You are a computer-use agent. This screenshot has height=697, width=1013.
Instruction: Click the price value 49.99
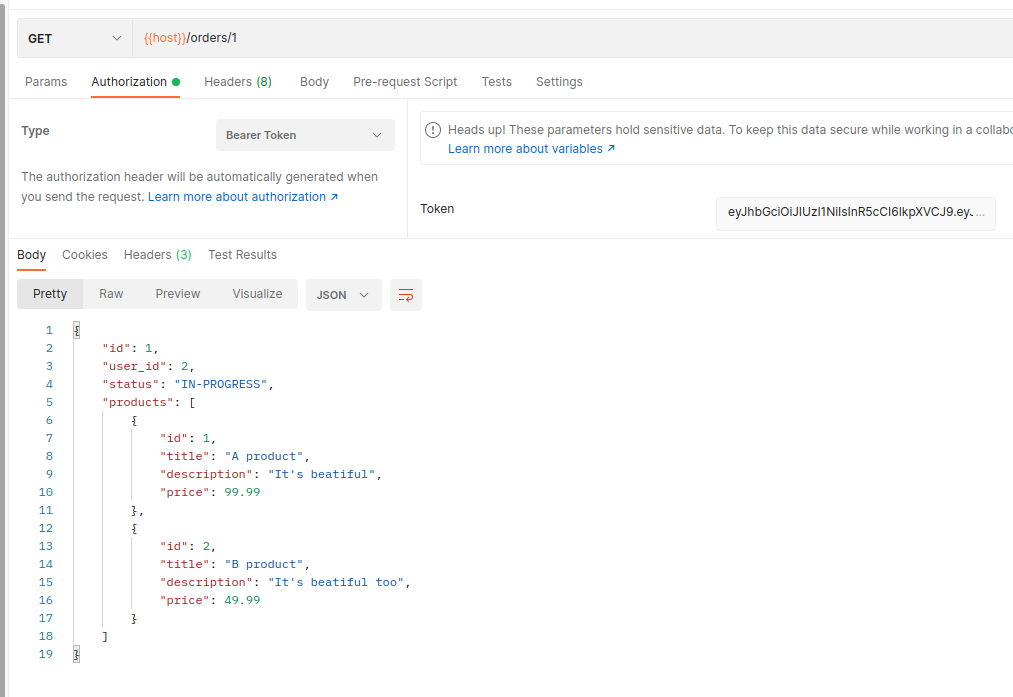pos(242,601)
